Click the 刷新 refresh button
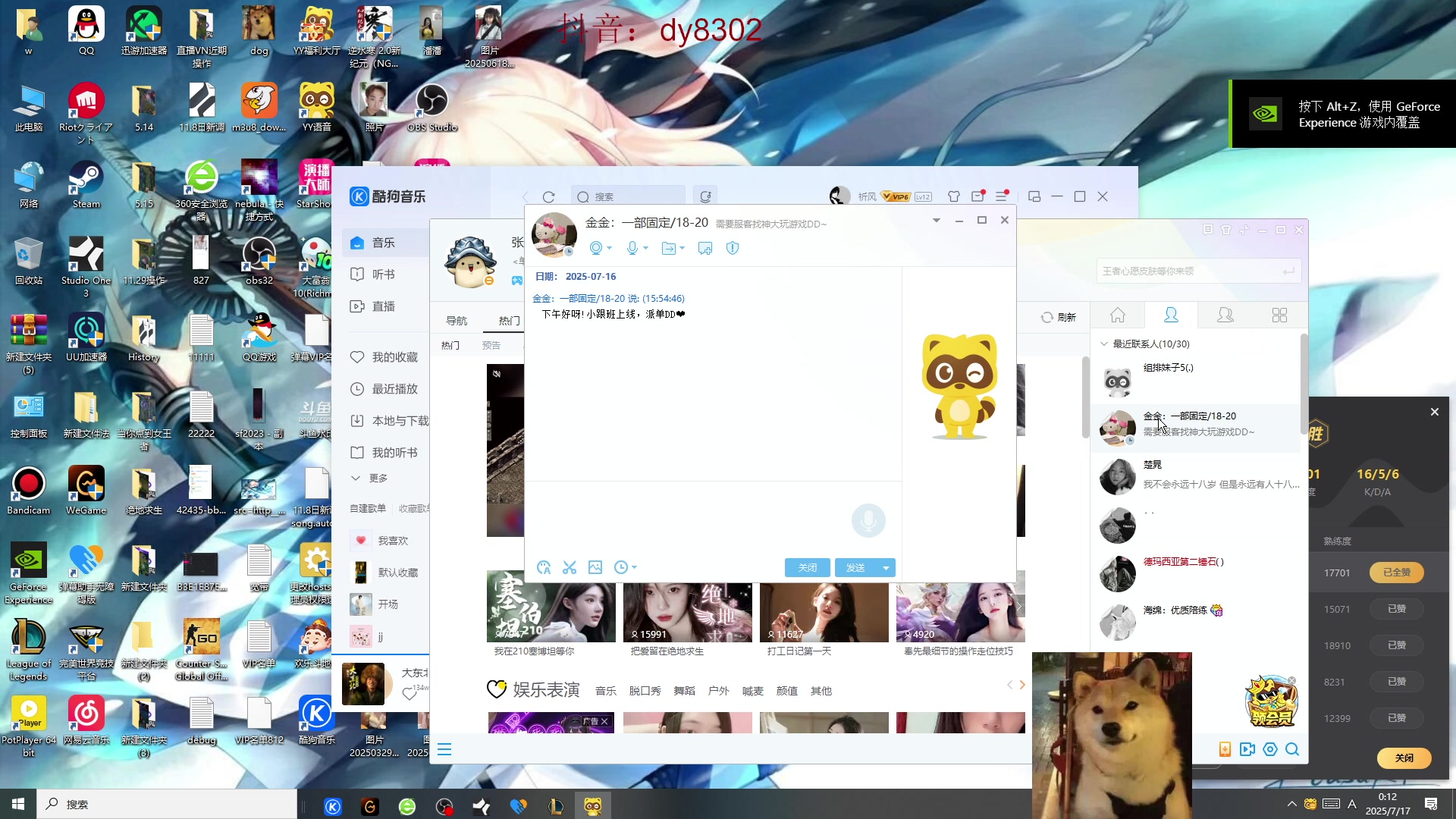The image size is (1456, 819). [x=1059, y=317]
